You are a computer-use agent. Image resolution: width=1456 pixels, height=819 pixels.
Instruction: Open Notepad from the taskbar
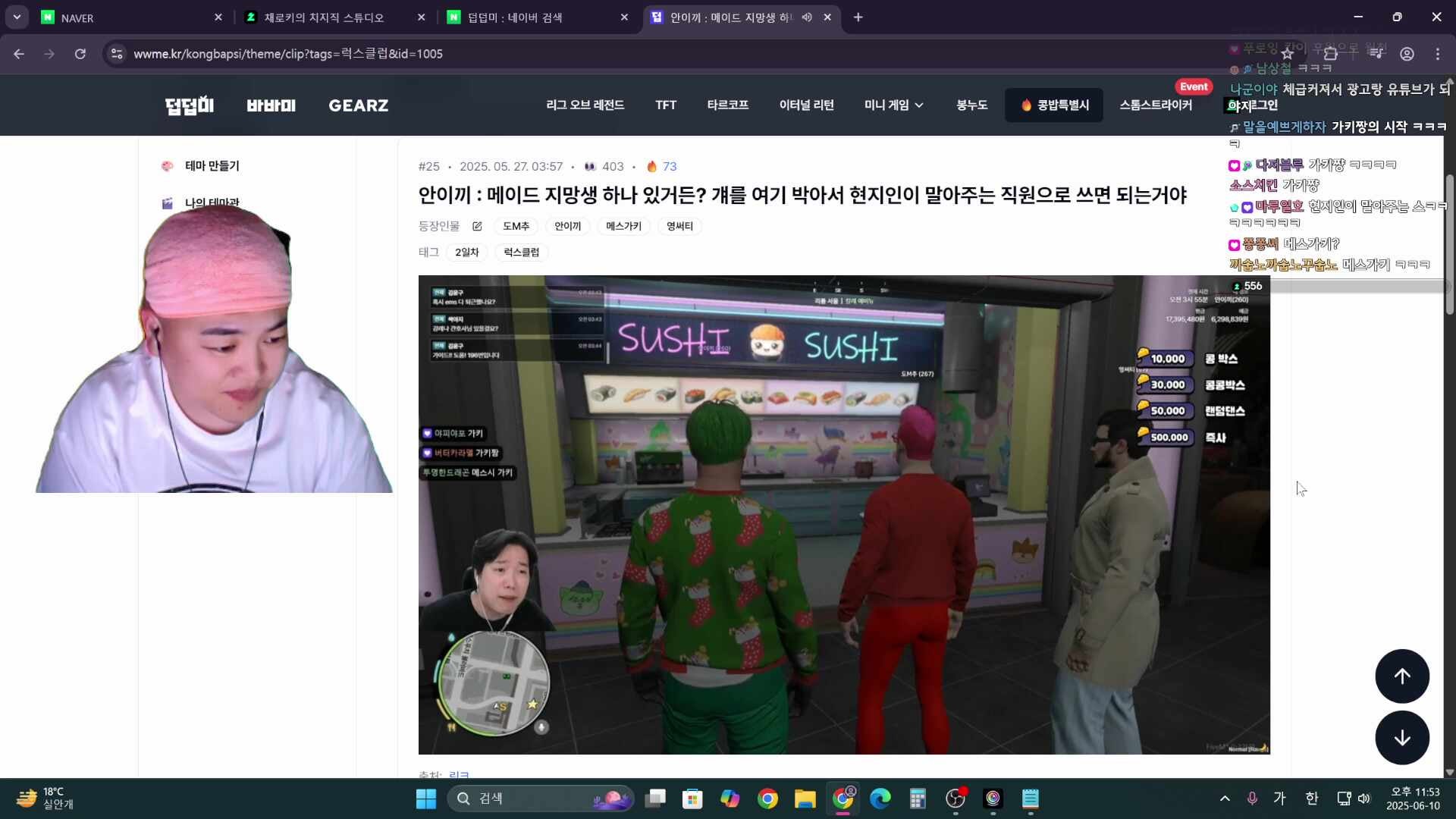pos(1030,799)
